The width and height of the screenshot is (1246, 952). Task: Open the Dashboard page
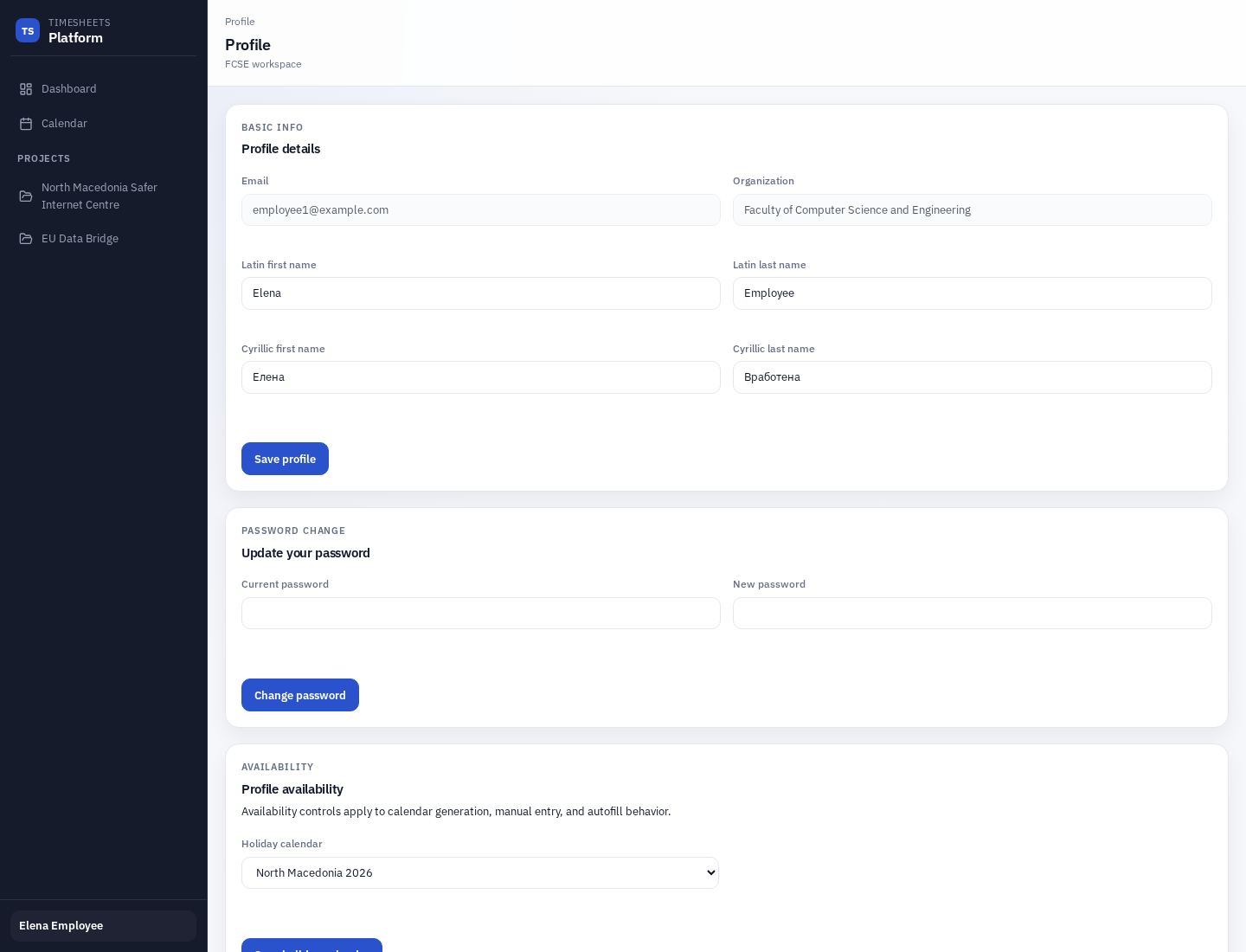pos(68,88)
